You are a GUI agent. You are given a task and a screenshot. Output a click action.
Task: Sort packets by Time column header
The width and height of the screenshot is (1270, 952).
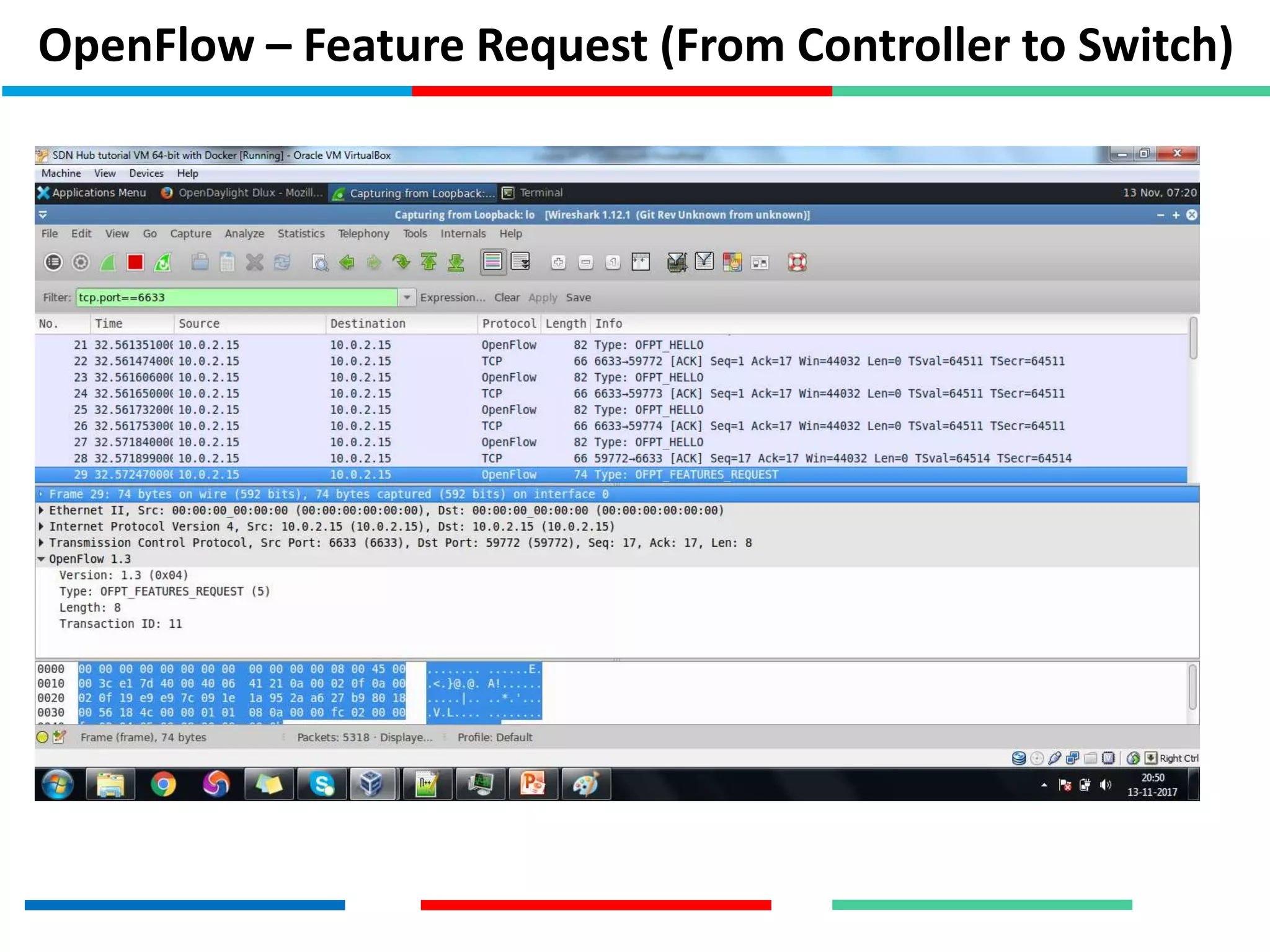(132, 324)
